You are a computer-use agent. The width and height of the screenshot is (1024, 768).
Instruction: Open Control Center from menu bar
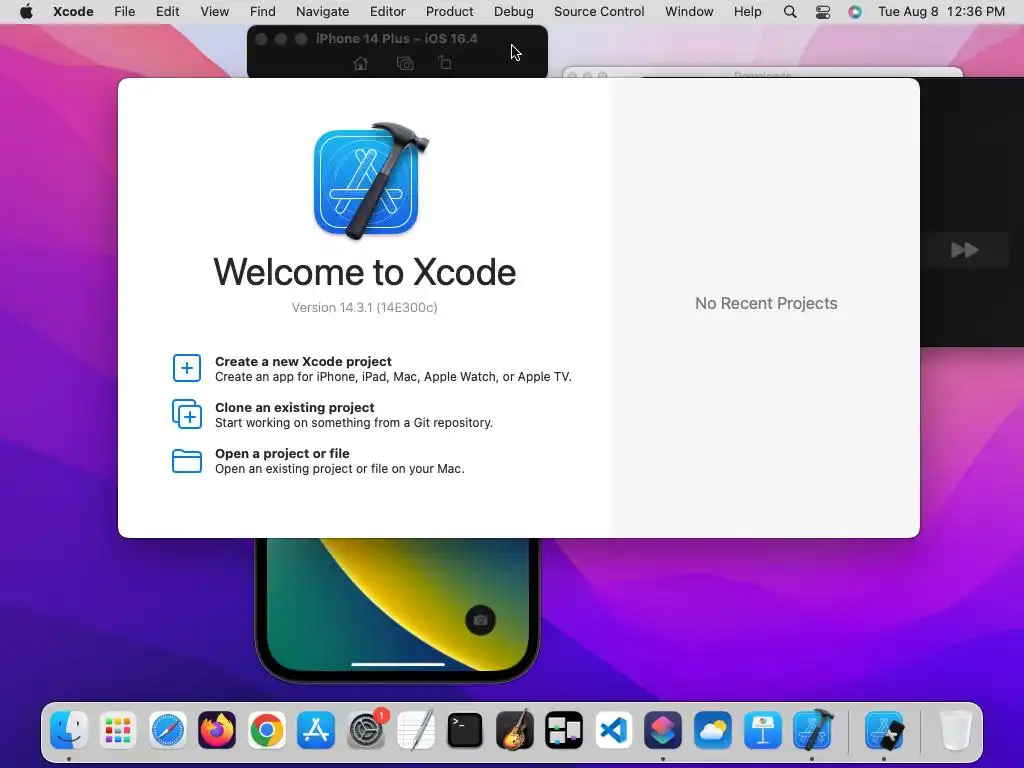point(823,11)
